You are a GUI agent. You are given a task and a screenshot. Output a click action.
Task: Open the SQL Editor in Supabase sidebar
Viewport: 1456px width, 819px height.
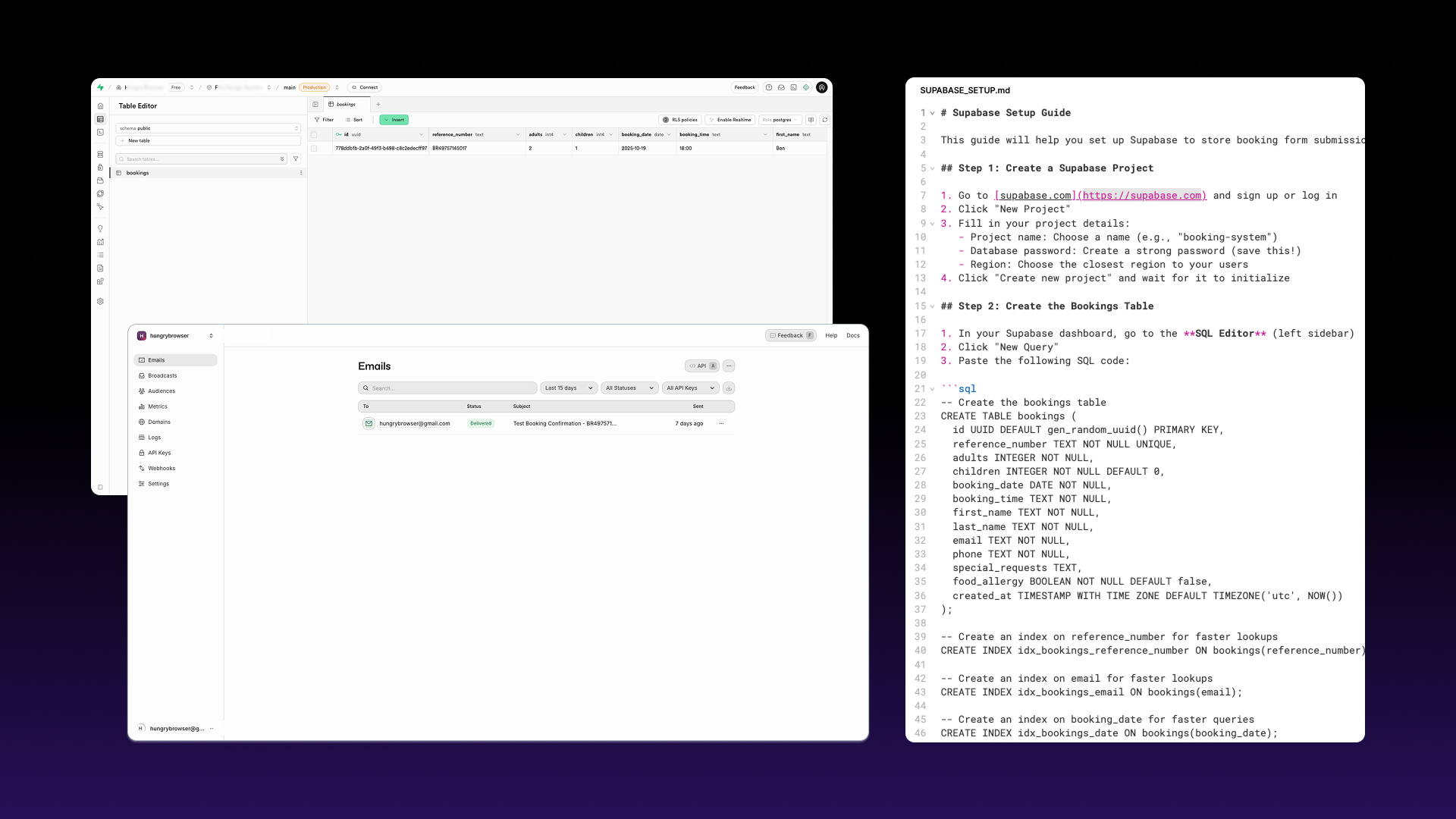coord(101,133)
